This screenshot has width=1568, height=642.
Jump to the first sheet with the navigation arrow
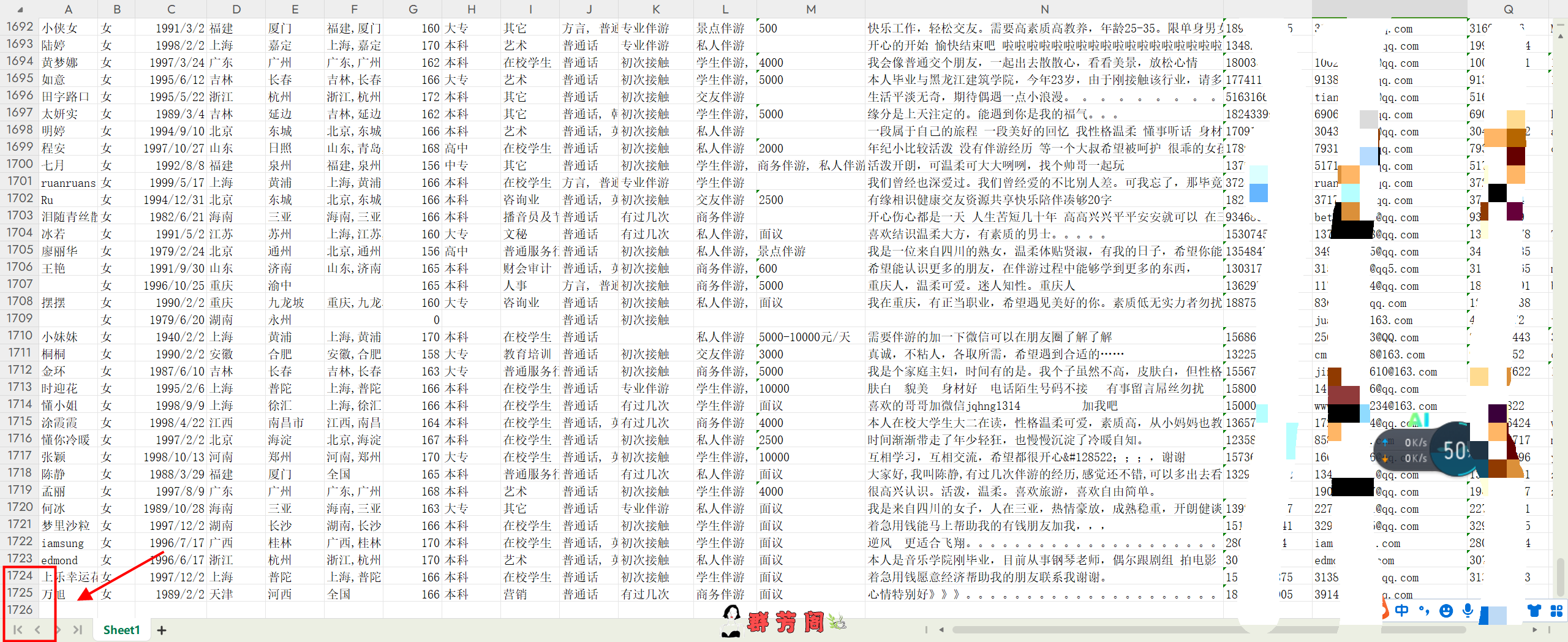18,629
